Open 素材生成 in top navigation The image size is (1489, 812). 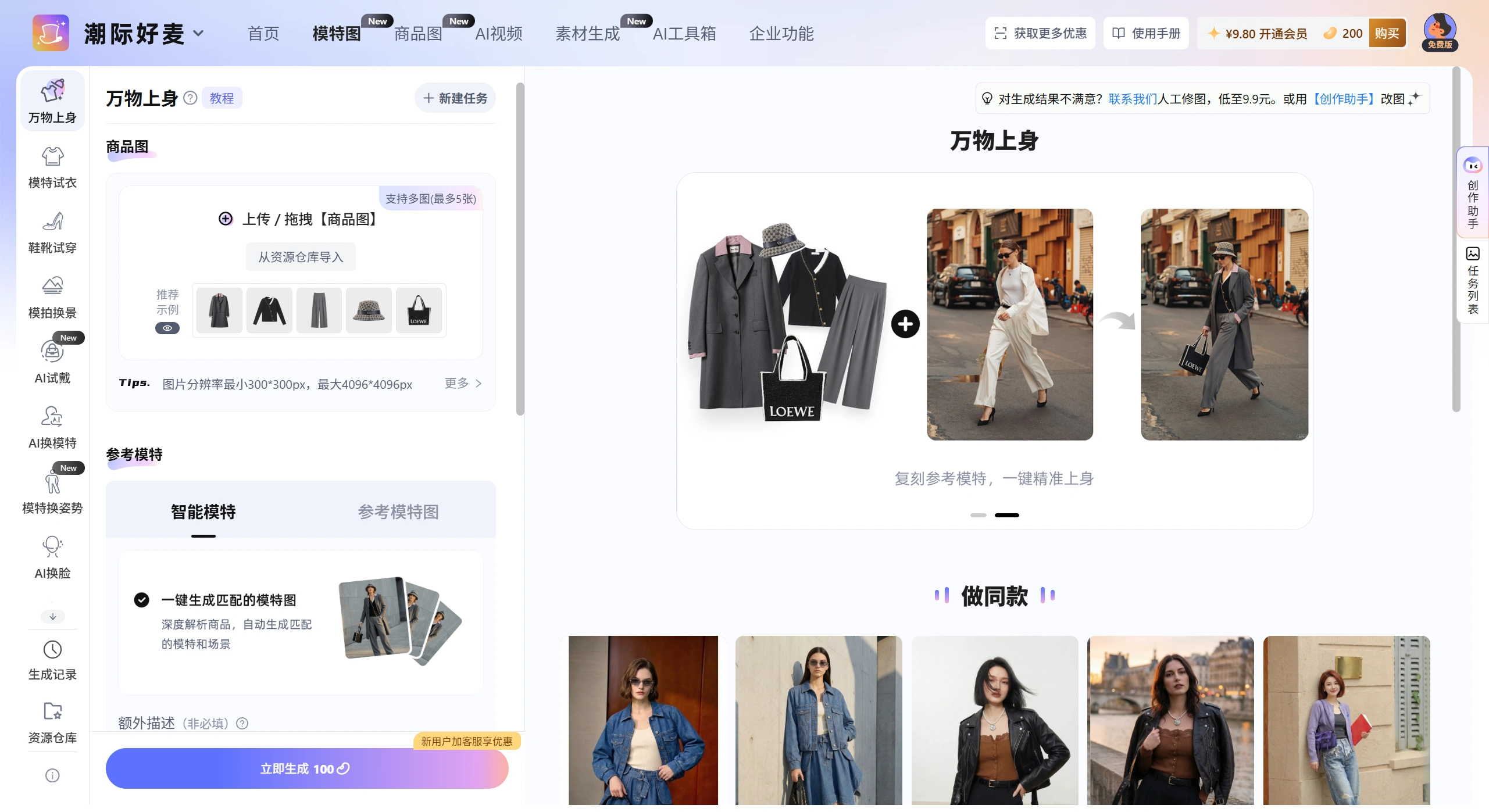coord(587,34)
